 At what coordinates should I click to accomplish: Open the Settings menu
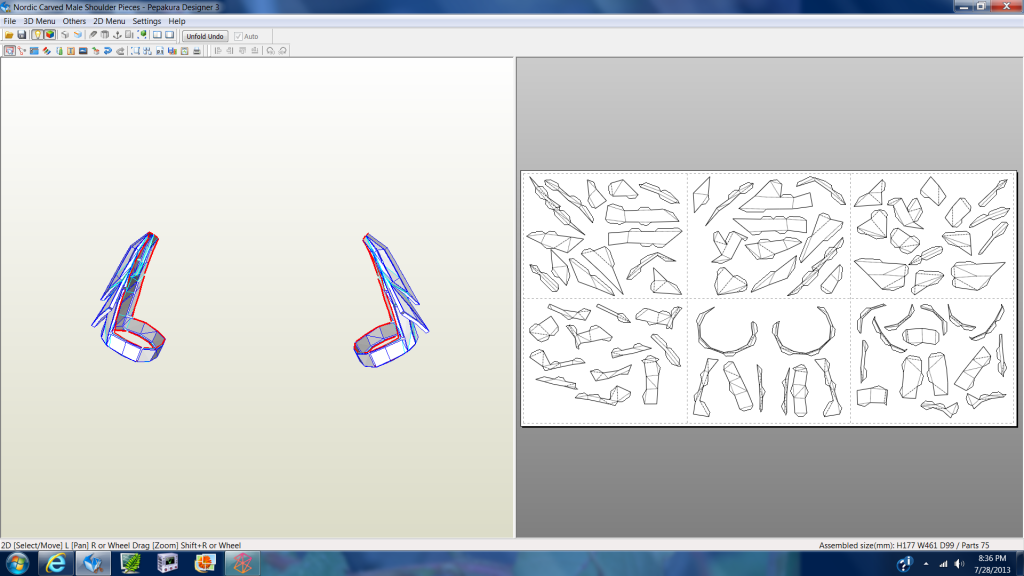(147, 21)
